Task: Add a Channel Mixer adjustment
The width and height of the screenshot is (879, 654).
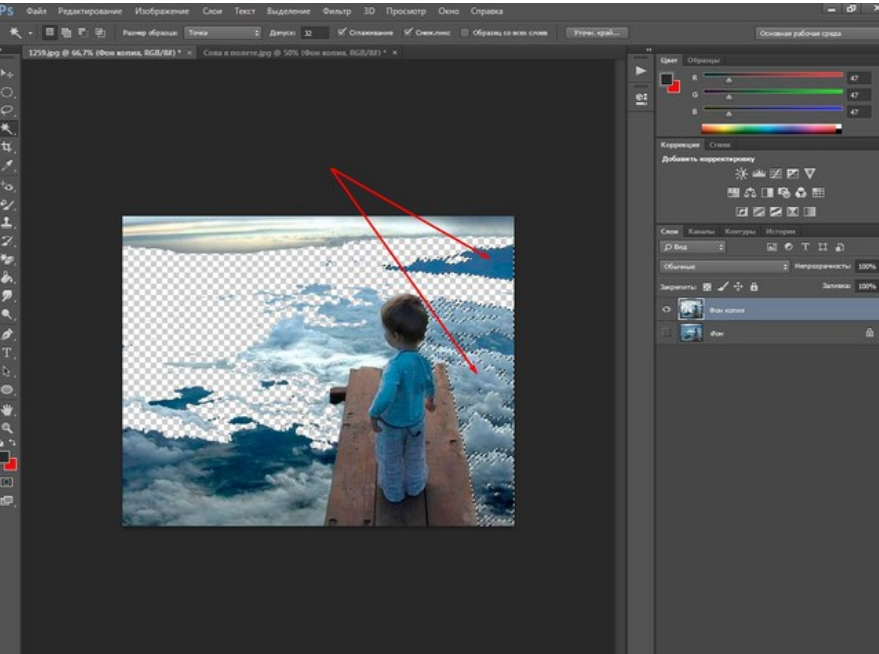Action: coord(801,193)
